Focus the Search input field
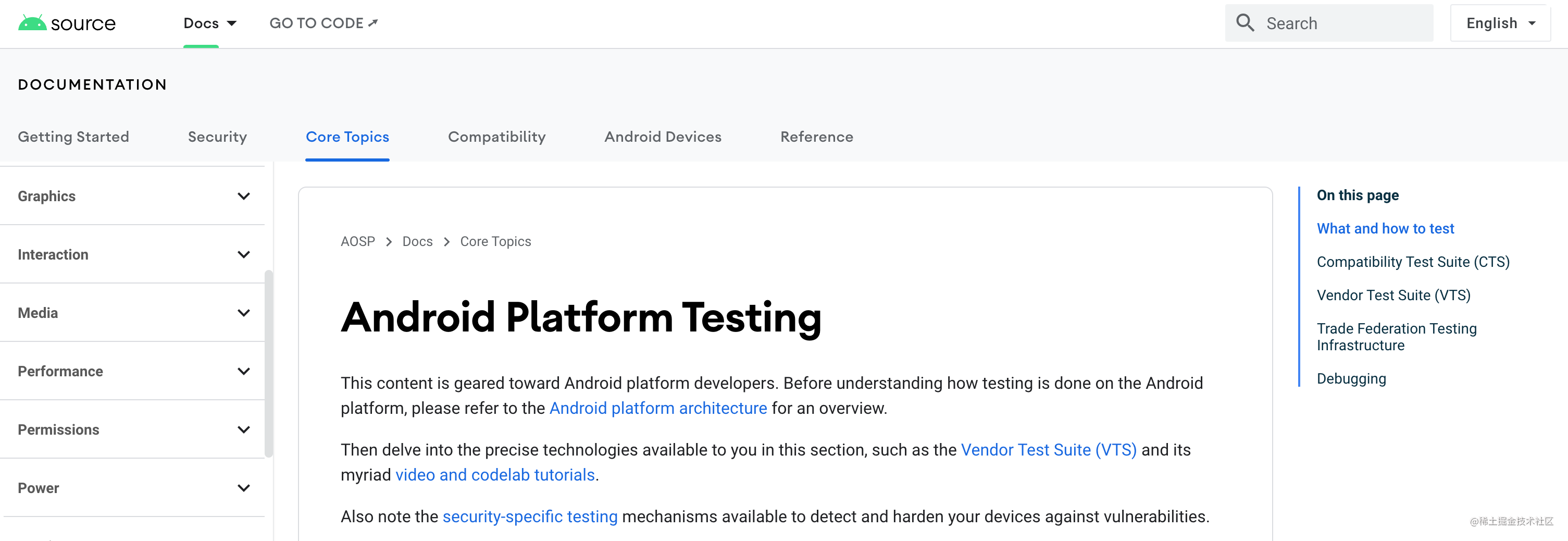The width and height of the screenshot is (1568, 541). pos(1329,23)
